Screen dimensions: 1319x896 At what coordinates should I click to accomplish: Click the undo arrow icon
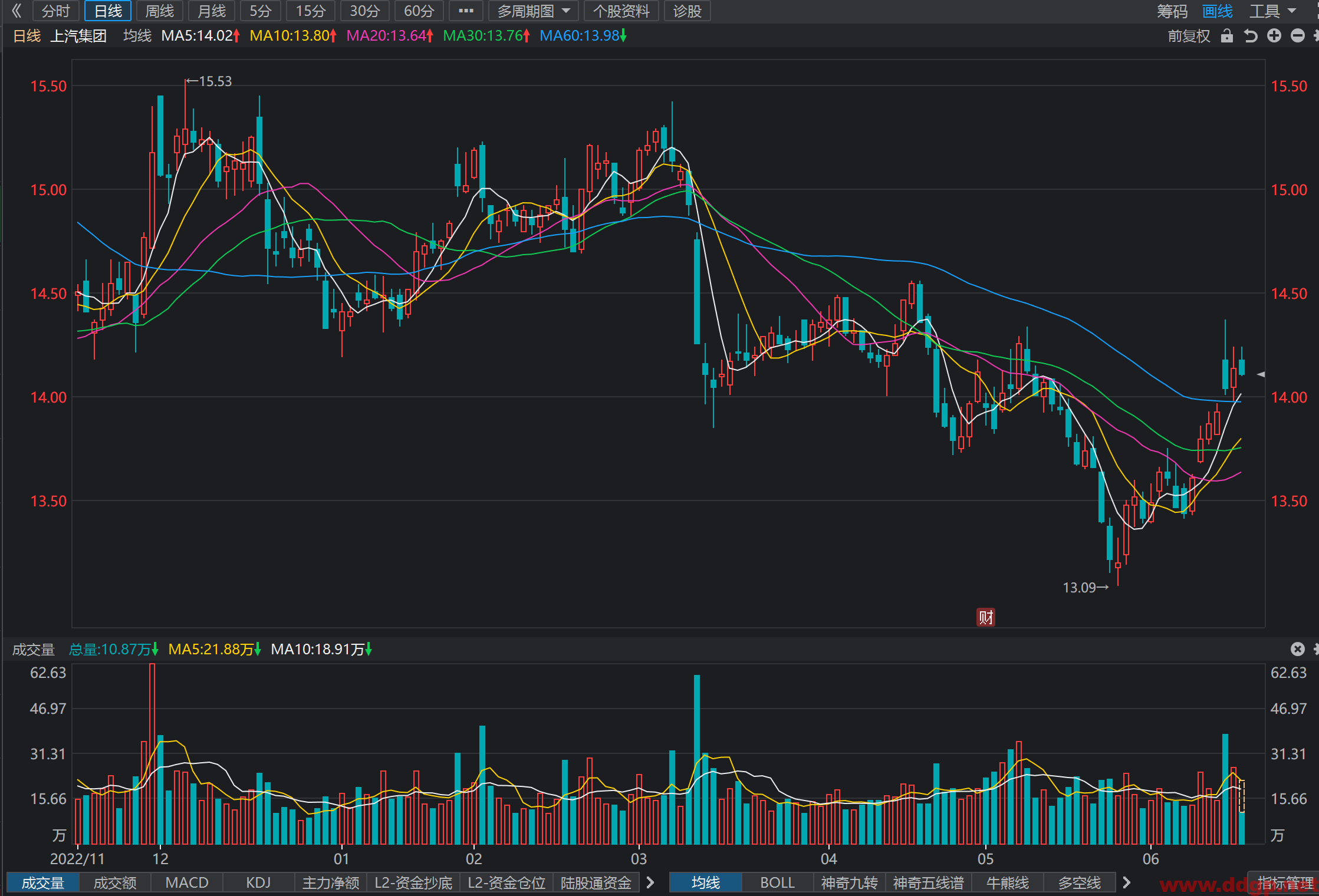(x=1251, y=36)
